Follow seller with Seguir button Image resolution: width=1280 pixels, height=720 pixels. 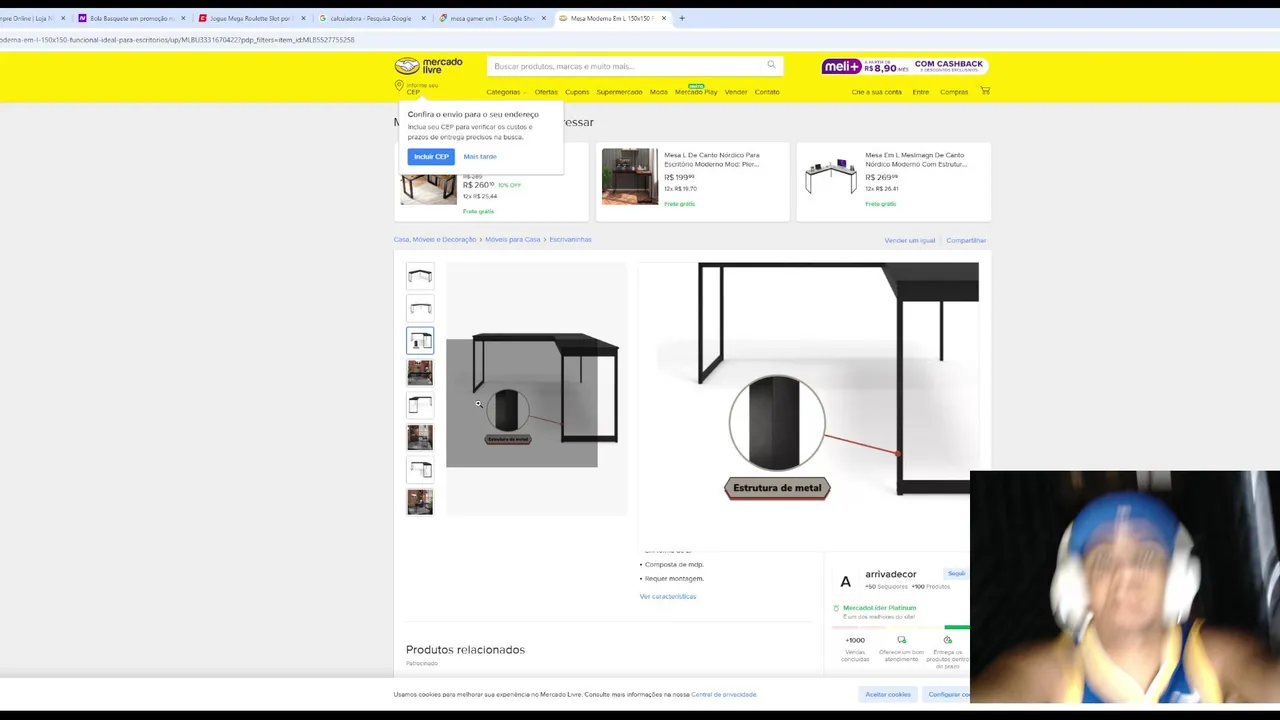click(x=956, y=574)
